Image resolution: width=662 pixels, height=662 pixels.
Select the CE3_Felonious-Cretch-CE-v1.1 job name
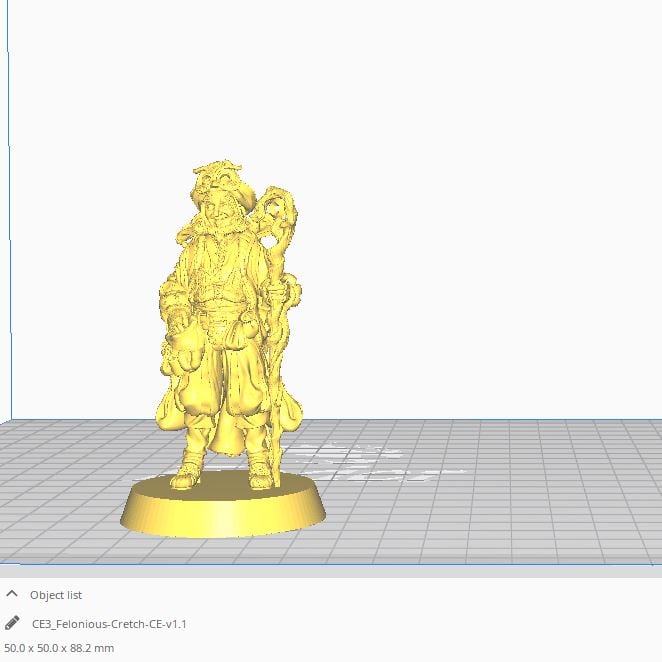(x=109, y=623)
